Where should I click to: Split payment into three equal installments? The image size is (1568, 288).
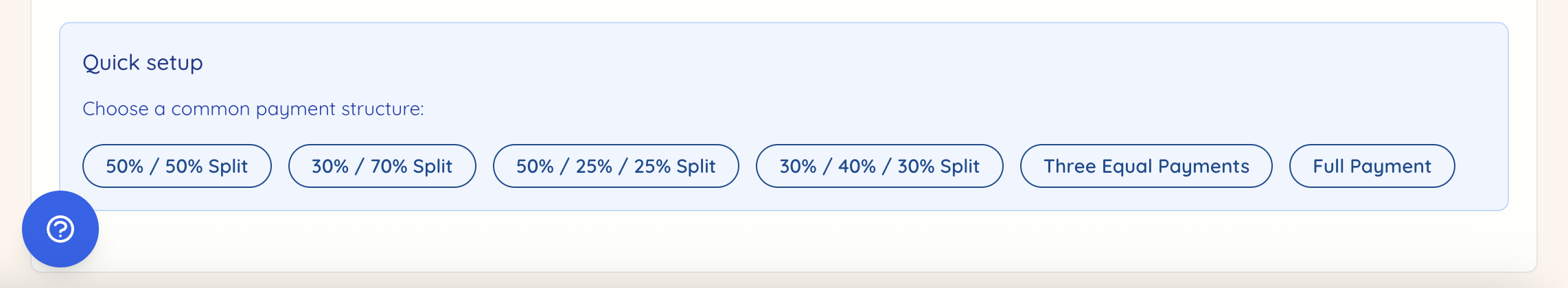1146,166
